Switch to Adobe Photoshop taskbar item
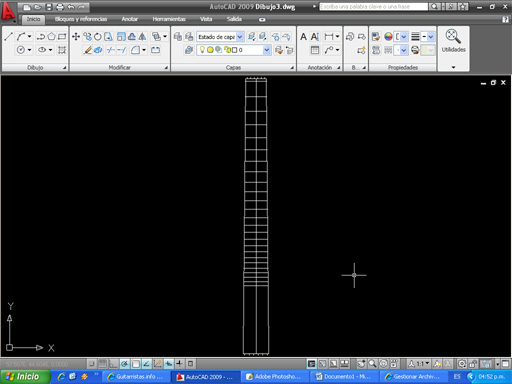512x384 pixels. pos(274,377)
